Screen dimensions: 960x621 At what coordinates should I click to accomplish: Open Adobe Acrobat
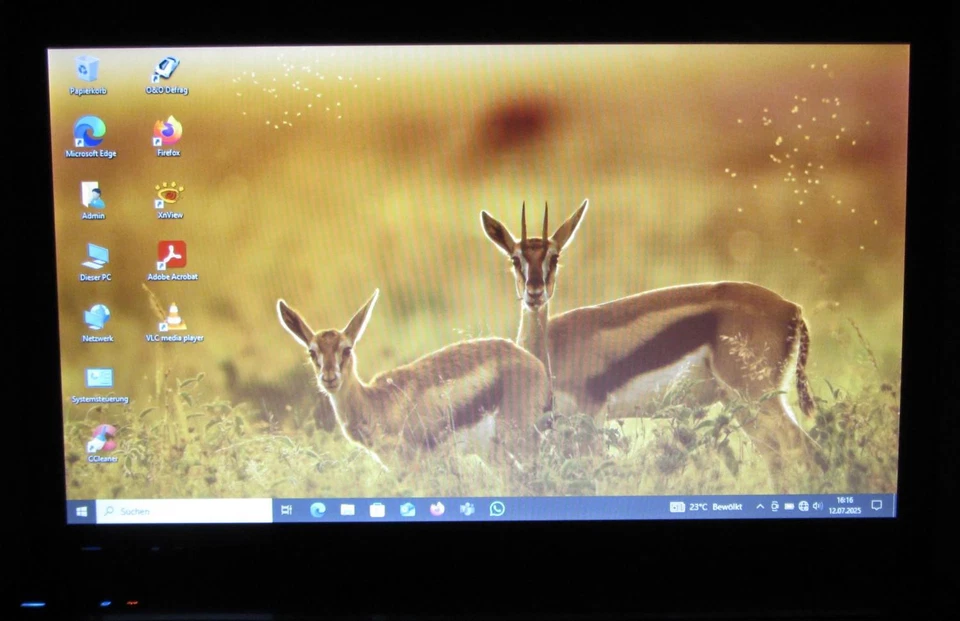(170, 254)
